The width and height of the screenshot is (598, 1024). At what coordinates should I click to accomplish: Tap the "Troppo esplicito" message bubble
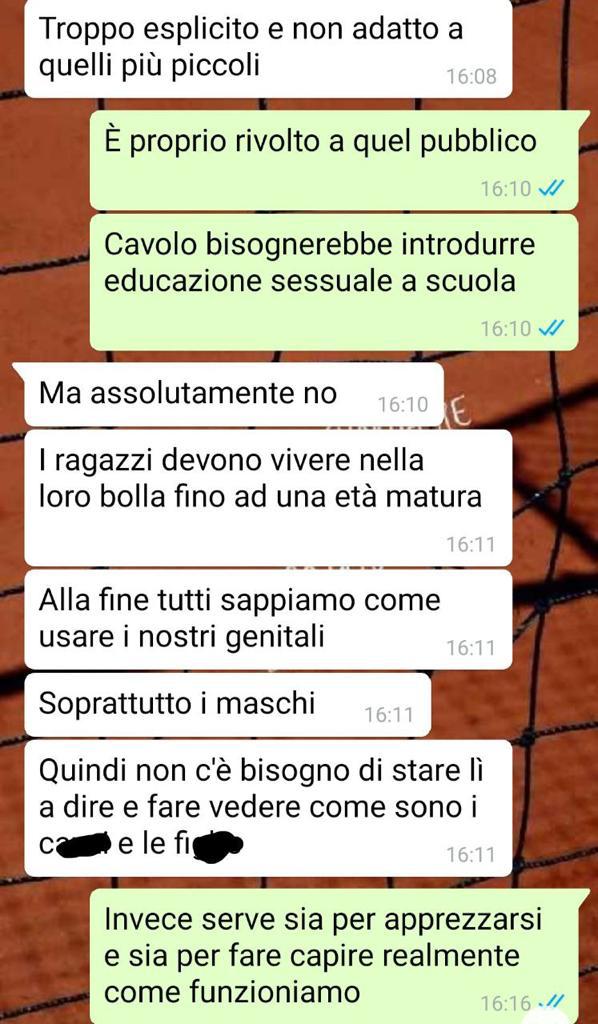268,48
